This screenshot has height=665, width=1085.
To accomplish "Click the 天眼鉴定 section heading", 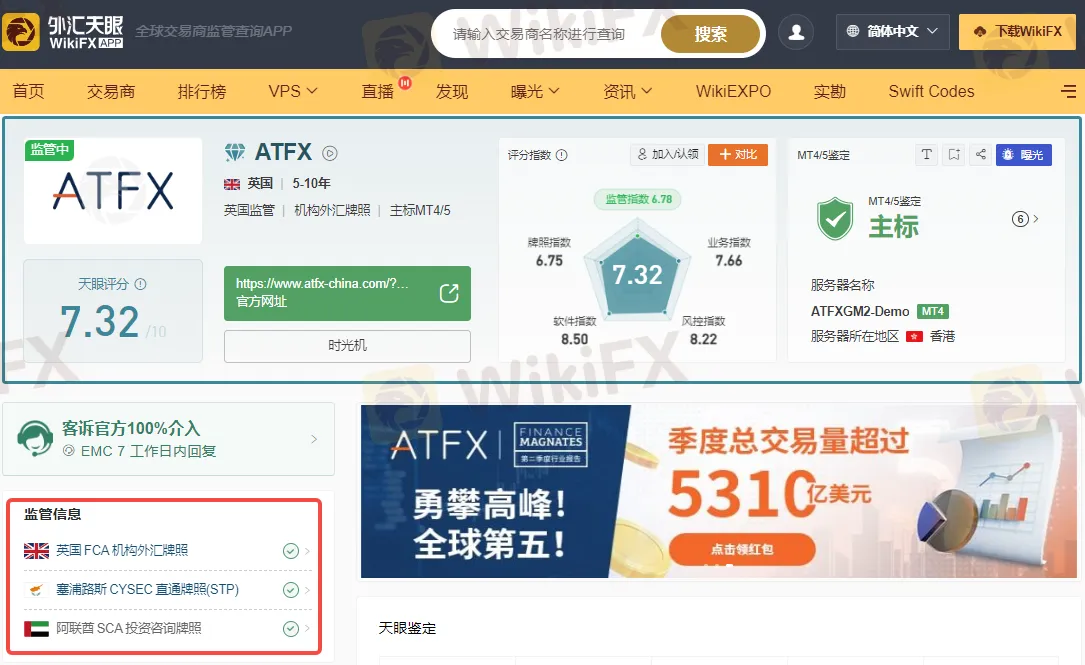I will click(x=408, y=628).
